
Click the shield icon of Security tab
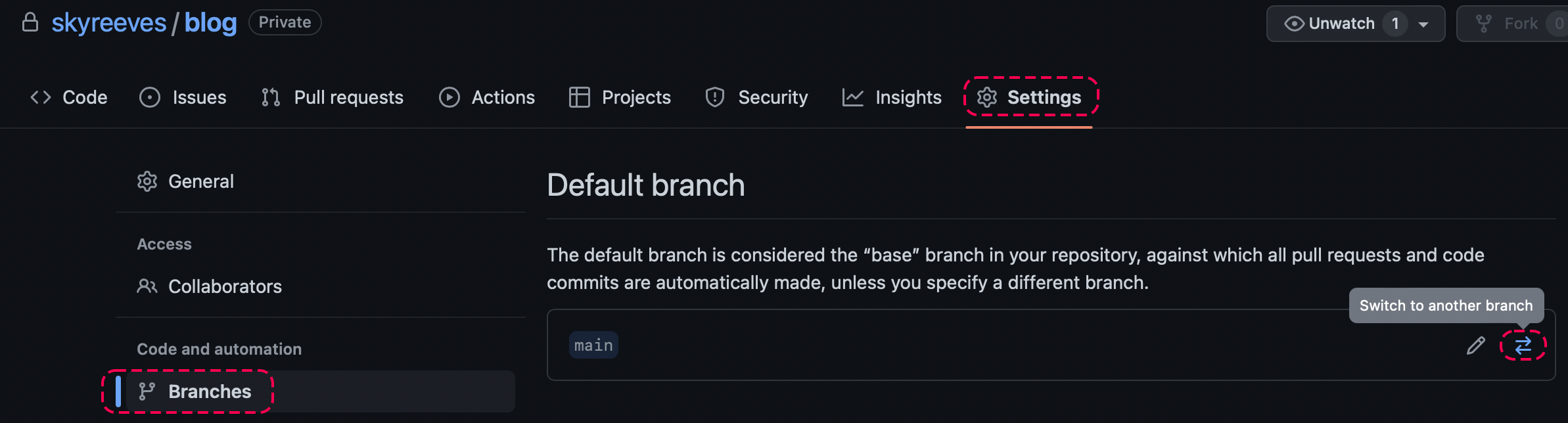coord(715,97)
